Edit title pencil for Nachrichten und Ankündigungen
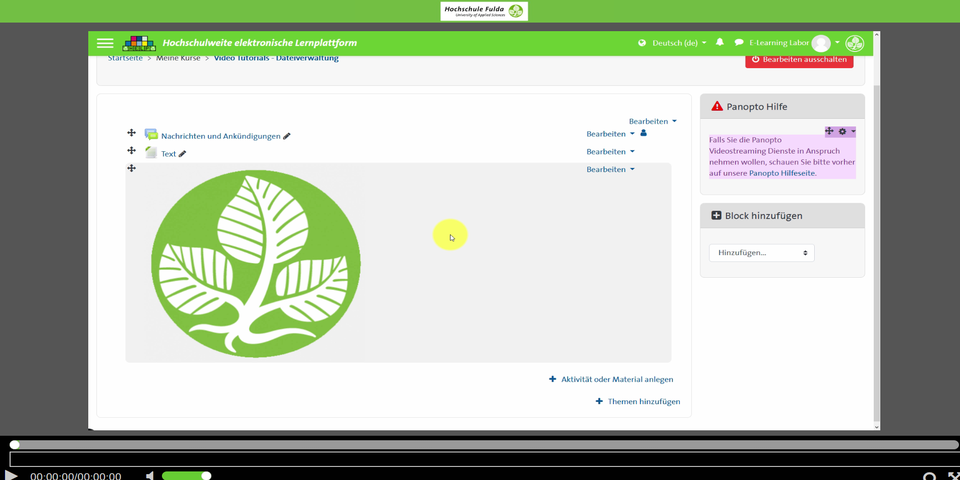Screen dimensions: 960x480 [287, 136]
